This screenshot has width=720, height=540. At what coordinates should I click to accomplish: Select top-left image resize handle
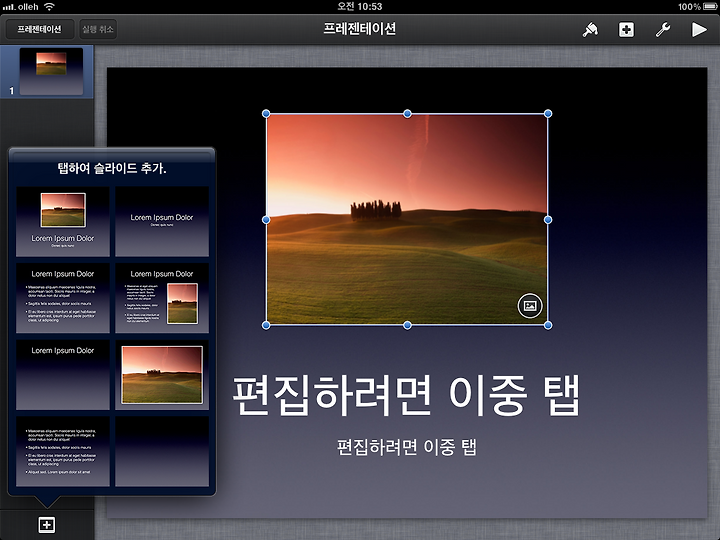(x=266, y=113)
